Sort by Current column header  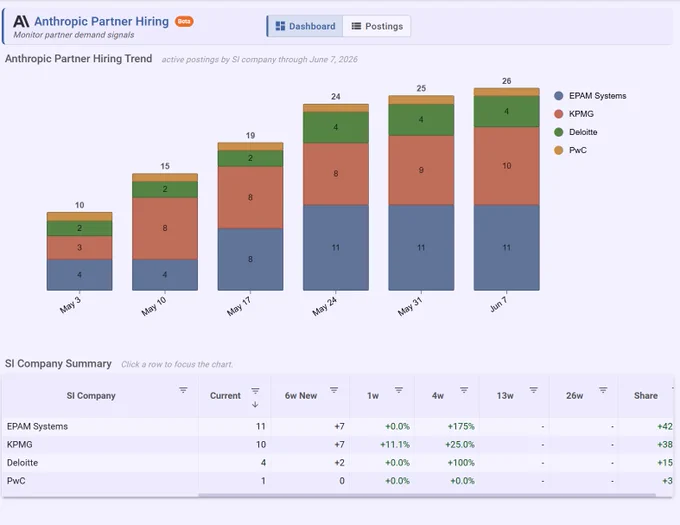point(225,396)
